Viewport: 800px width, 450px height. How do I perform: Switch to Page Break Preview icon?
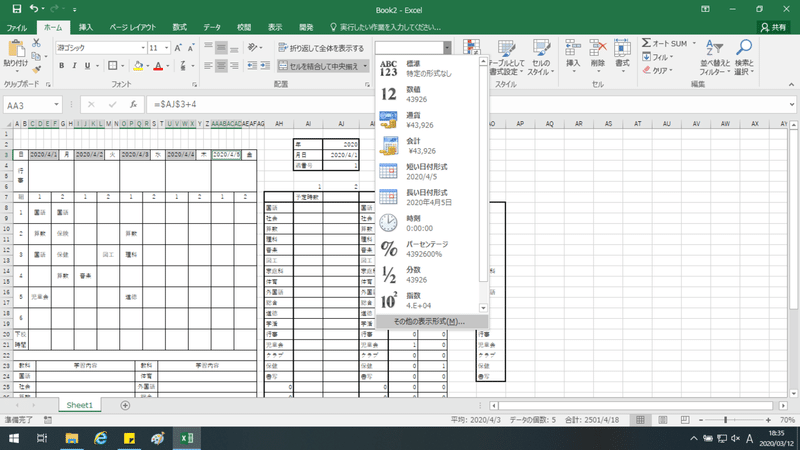click(x=685, y=420)
